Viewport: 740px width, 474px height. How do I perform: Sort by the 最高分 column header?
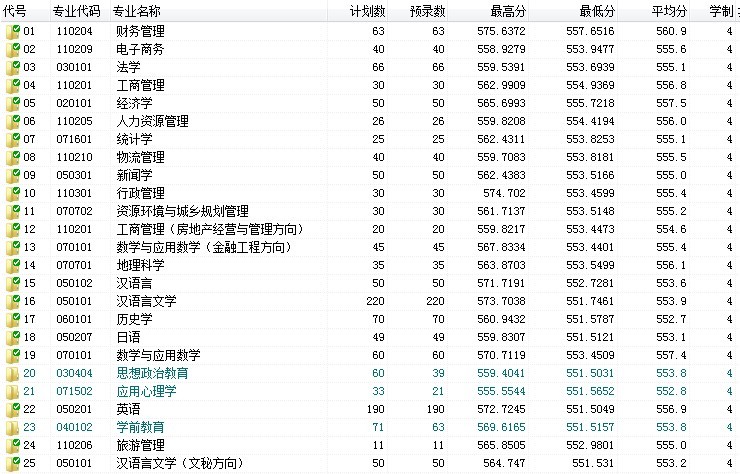pyautogui.click(x=510, y=11)
